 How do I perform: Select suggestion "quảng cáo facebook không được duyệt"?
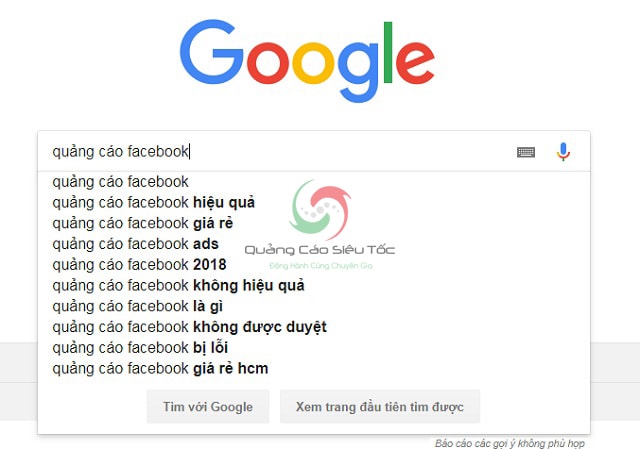click(x=189, y=327)
